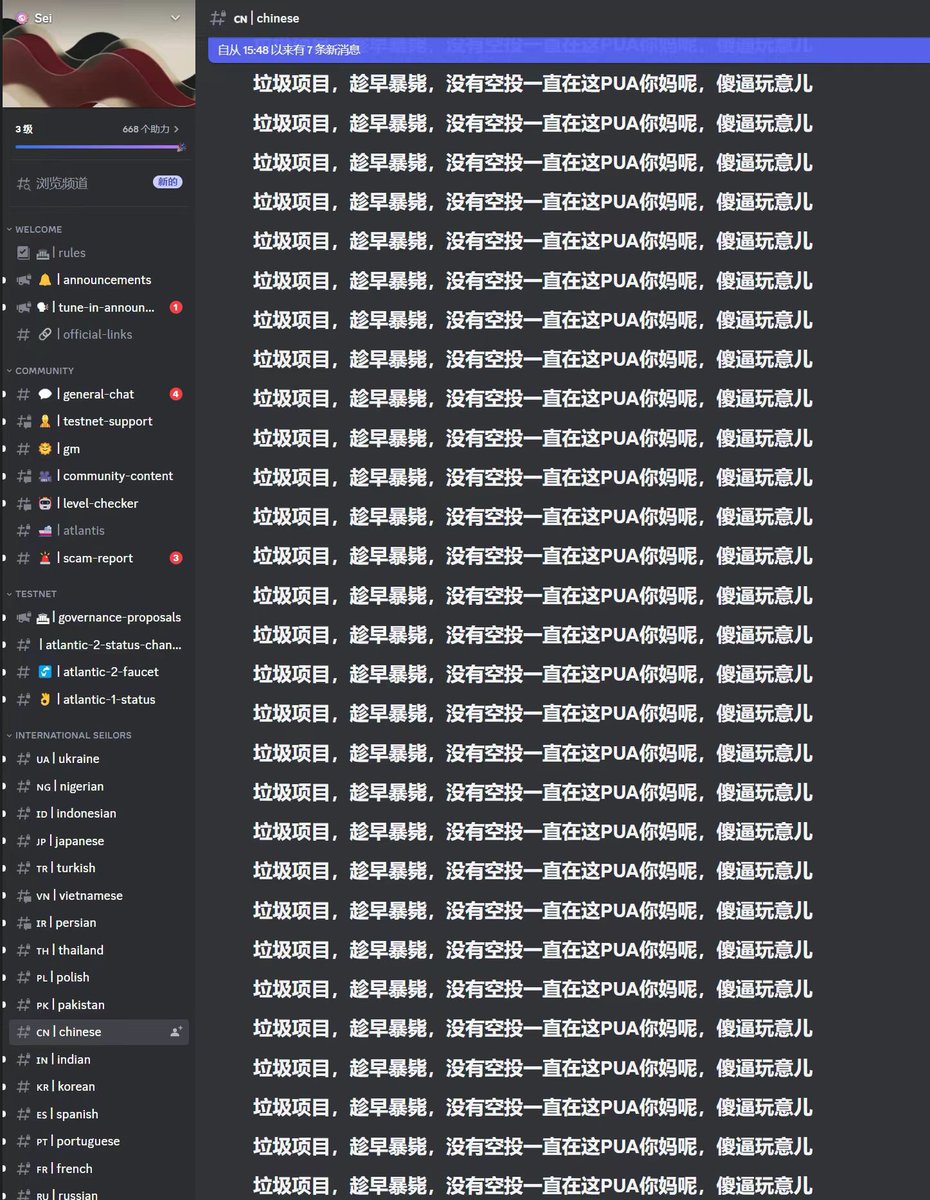Open the atlantic-2-faucet channel
930x1200 pixels.
click(x=98, y=672)
